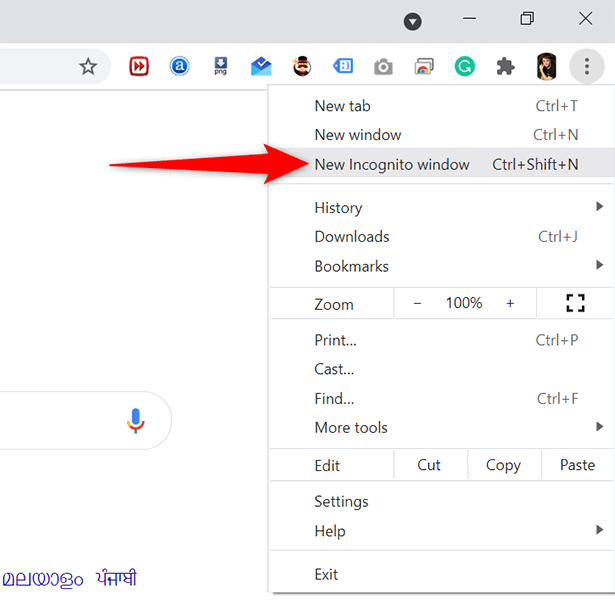Image resolution: width=615 pixels, height=600 pixels.
Task: Click Copy in the Edit row
Action: tap(504, 465)
